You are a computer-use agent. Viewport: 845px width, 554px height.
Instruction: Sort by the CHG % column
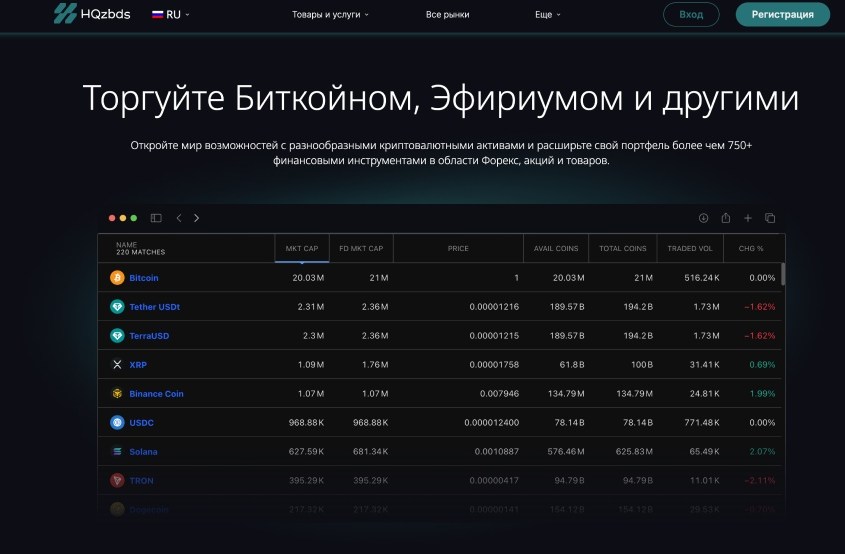coord(751,248)
